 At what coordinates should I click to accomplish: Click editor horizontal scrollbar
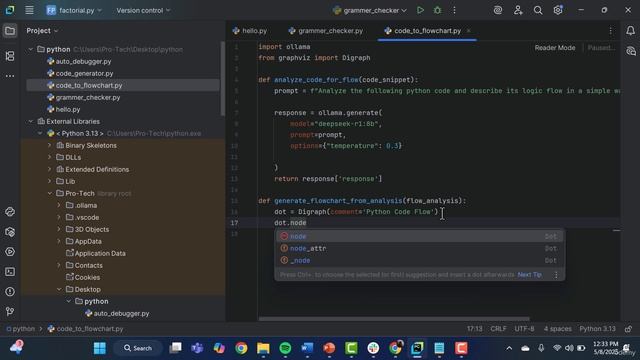tap(394, 319)
